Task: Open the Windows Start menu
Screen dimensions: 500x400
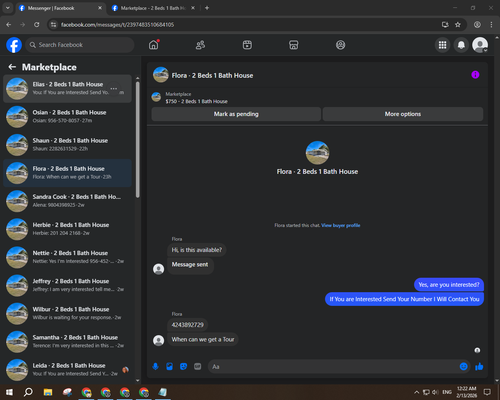Action: click(x=9, y=392)
